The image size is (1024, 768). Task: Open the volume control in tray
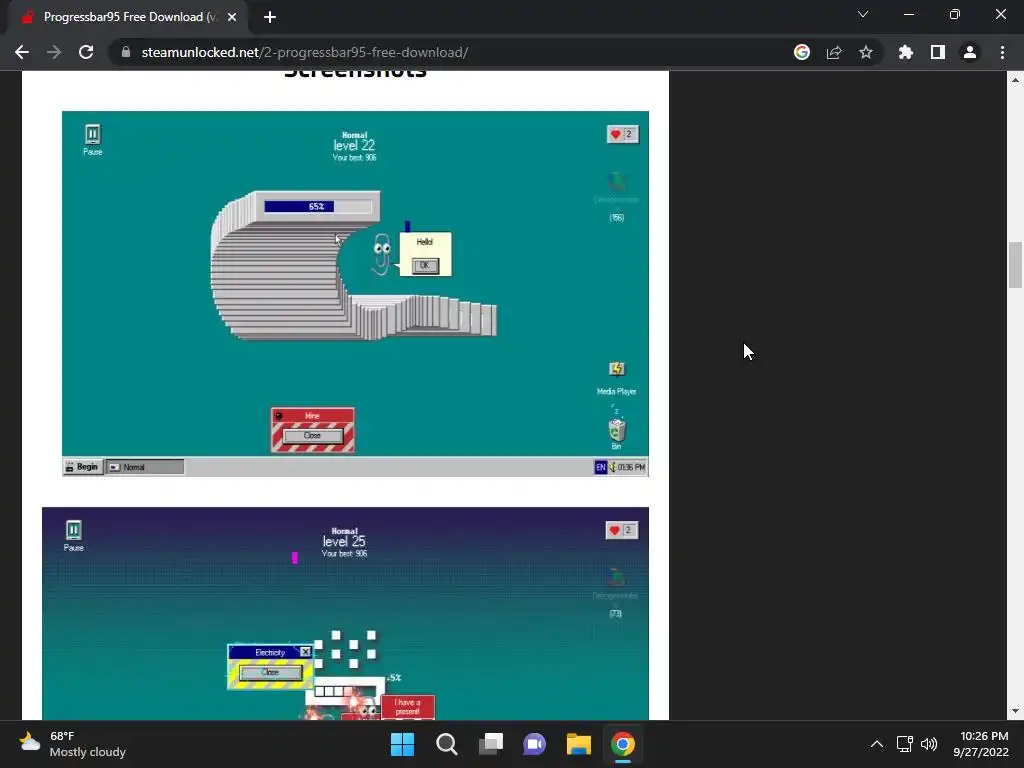pos(929,744)
